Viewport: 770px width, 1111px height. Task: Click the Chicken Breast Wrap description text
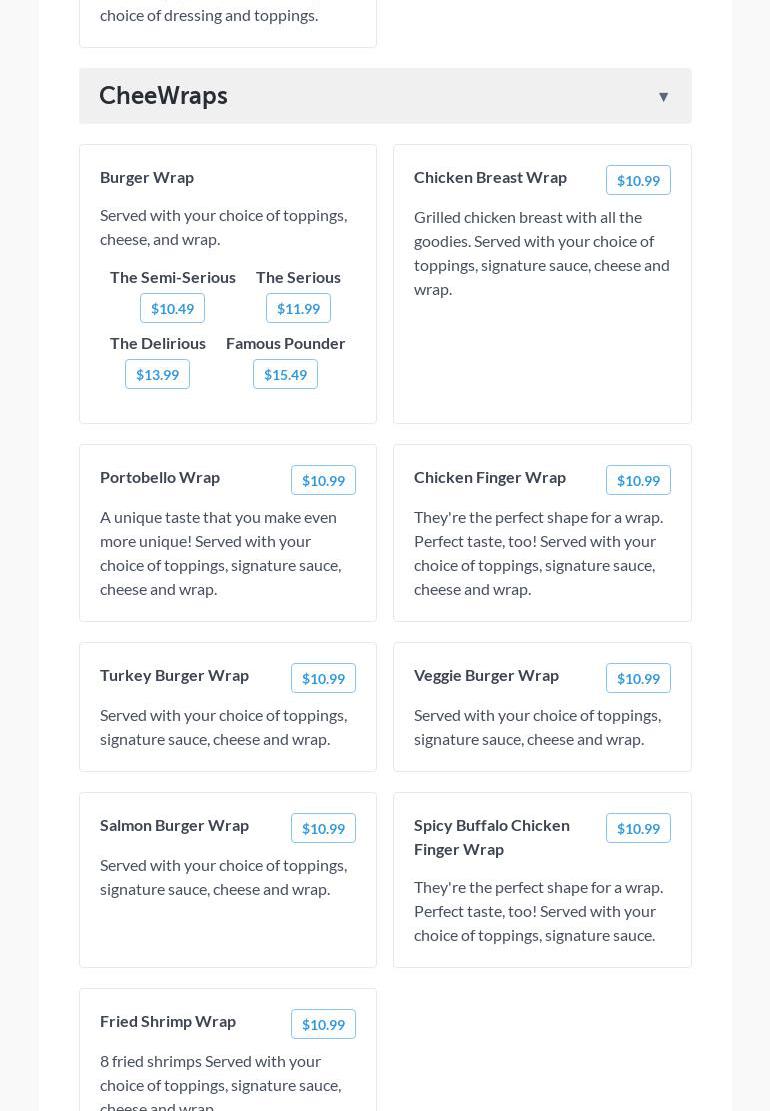pyautogui.click(x=541, y=253)
